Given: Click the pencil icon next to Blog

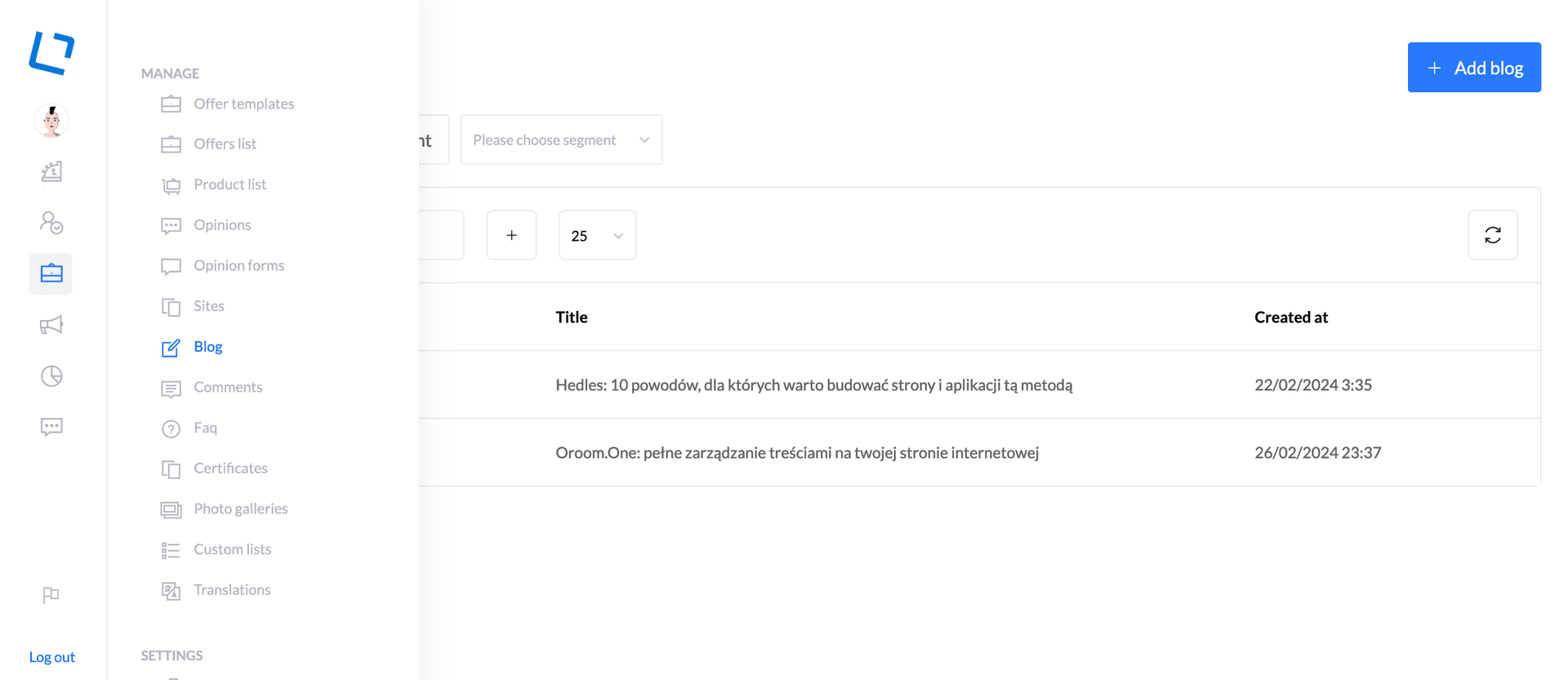Looking at the screenshot, I should tap(171, 347).
